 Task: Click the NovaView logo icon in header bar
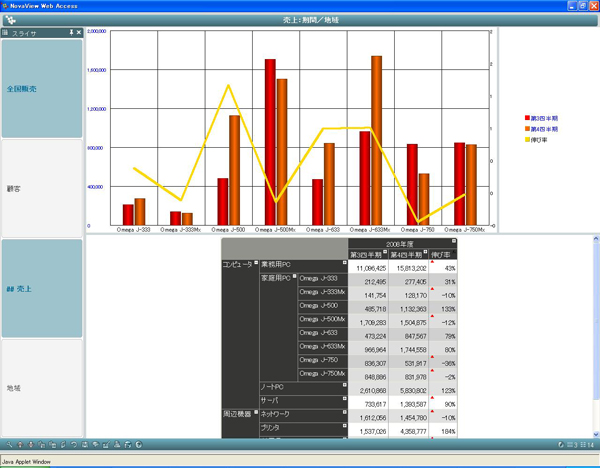(10, 20)
